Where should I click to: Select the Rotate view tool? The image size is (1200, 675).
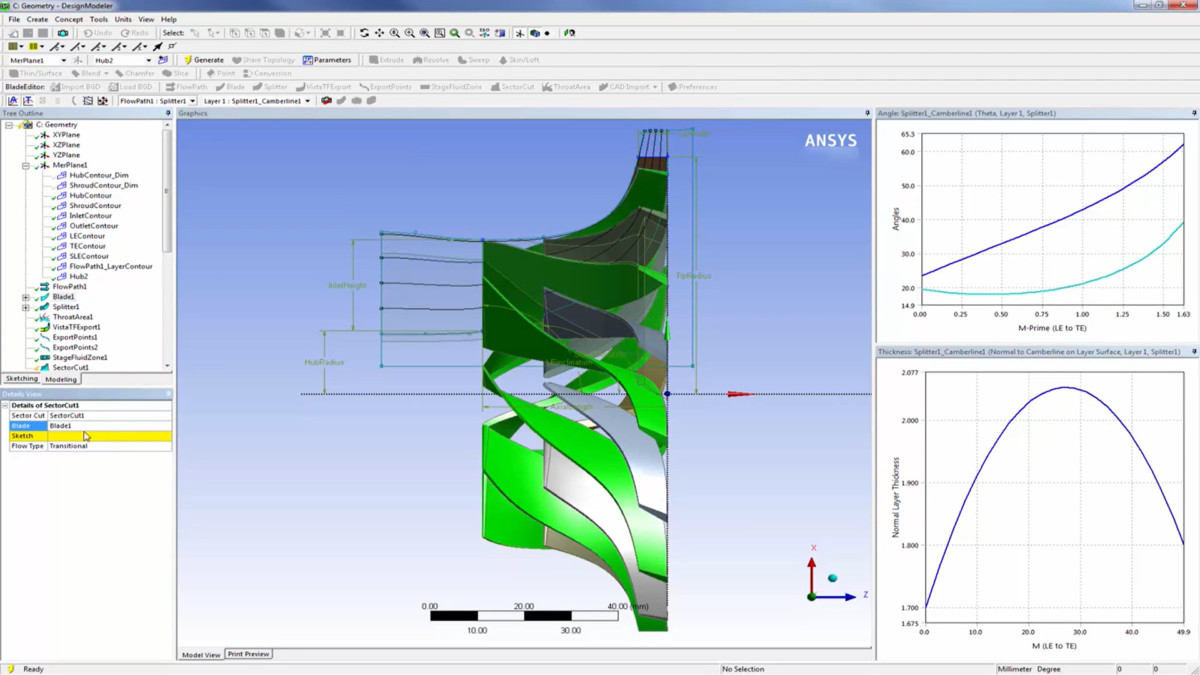pos(364,33)
